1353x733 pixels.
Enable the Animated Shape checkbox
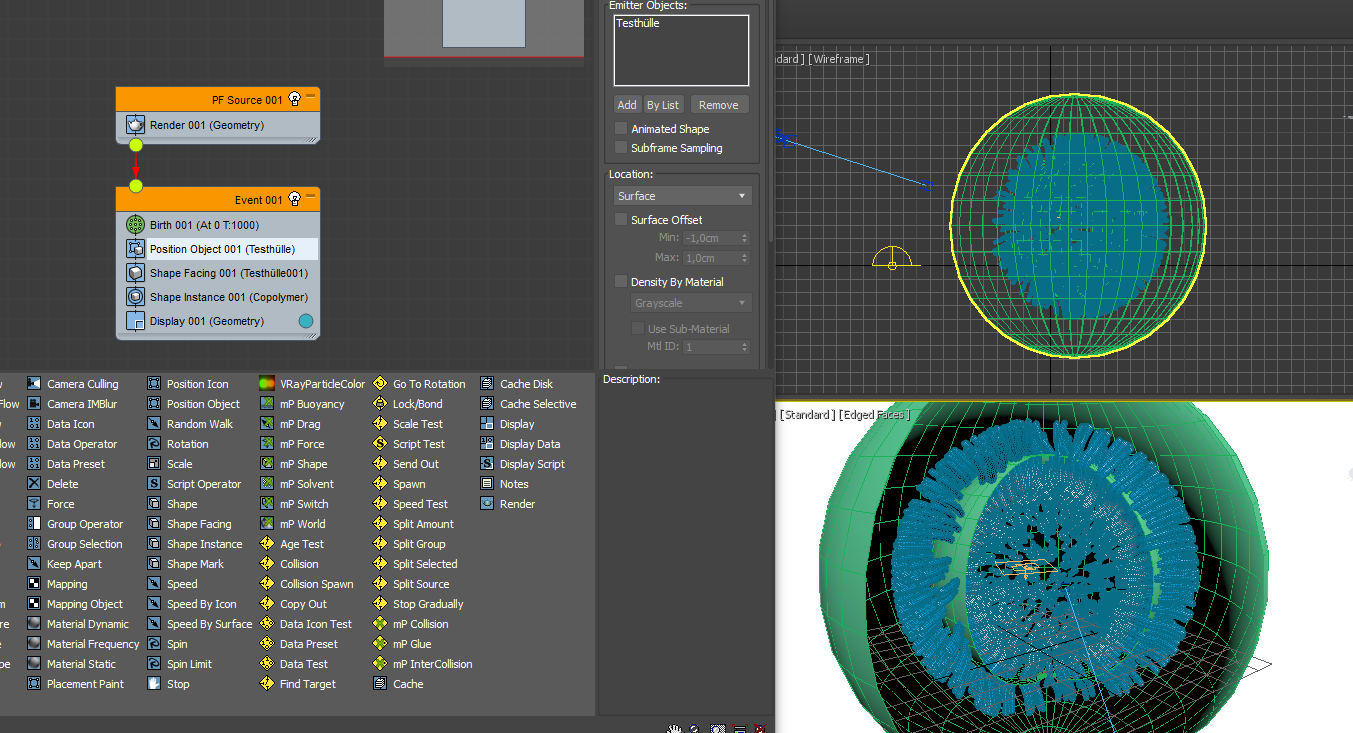[621, 128]
